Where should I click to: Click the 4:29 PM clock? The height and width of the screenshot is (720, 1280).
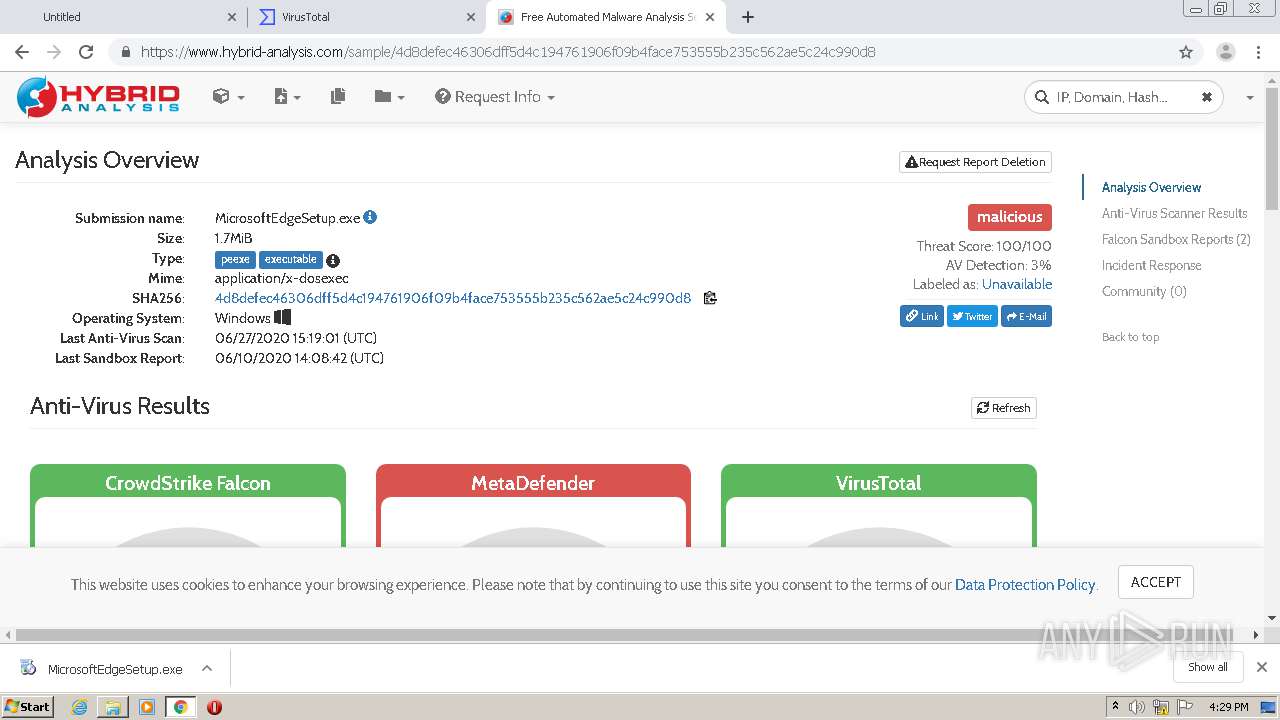tap(1229, 707)
